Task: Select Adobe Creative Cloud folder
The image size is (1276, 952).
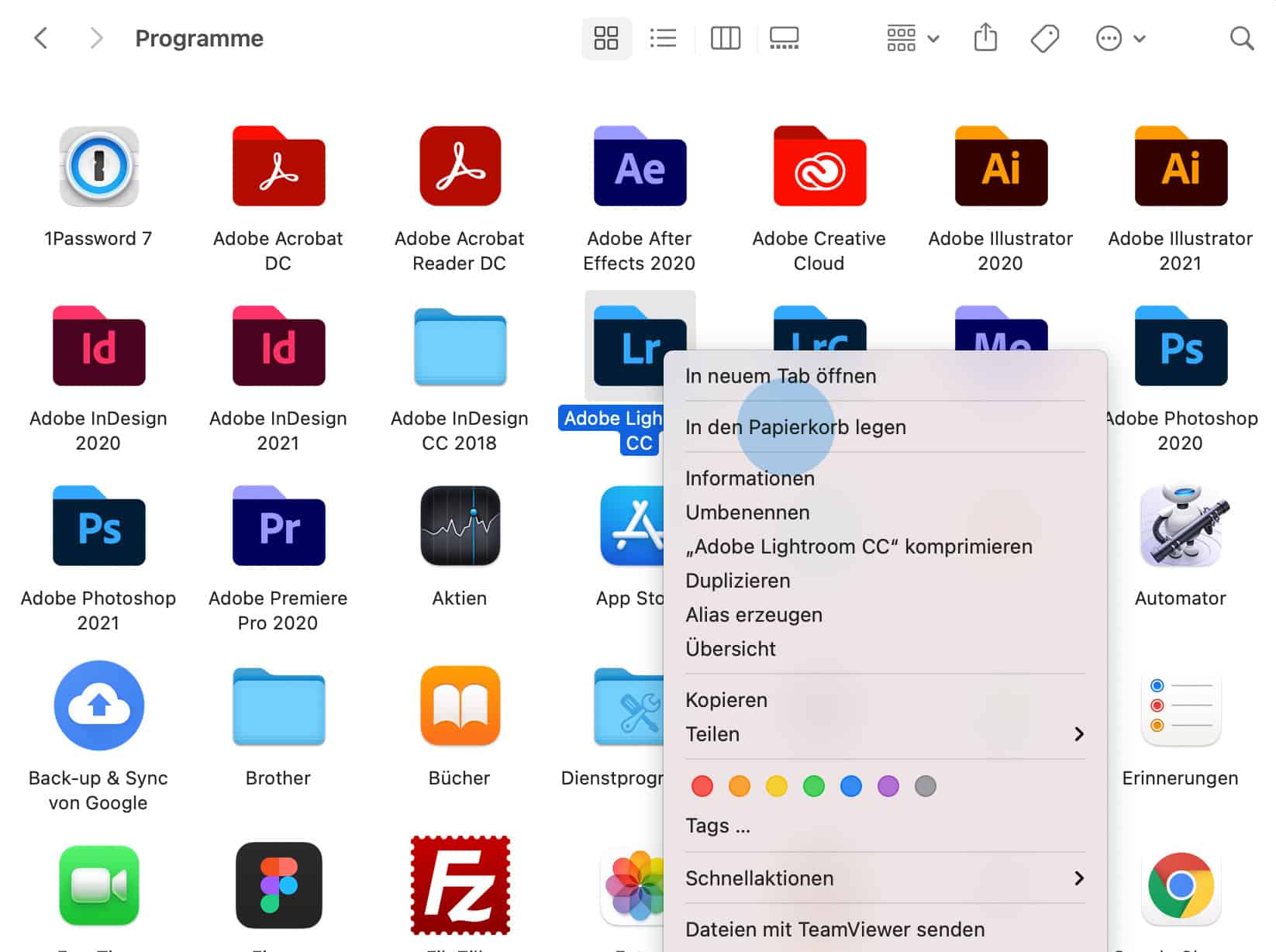Action: click(x=819, y=166)
